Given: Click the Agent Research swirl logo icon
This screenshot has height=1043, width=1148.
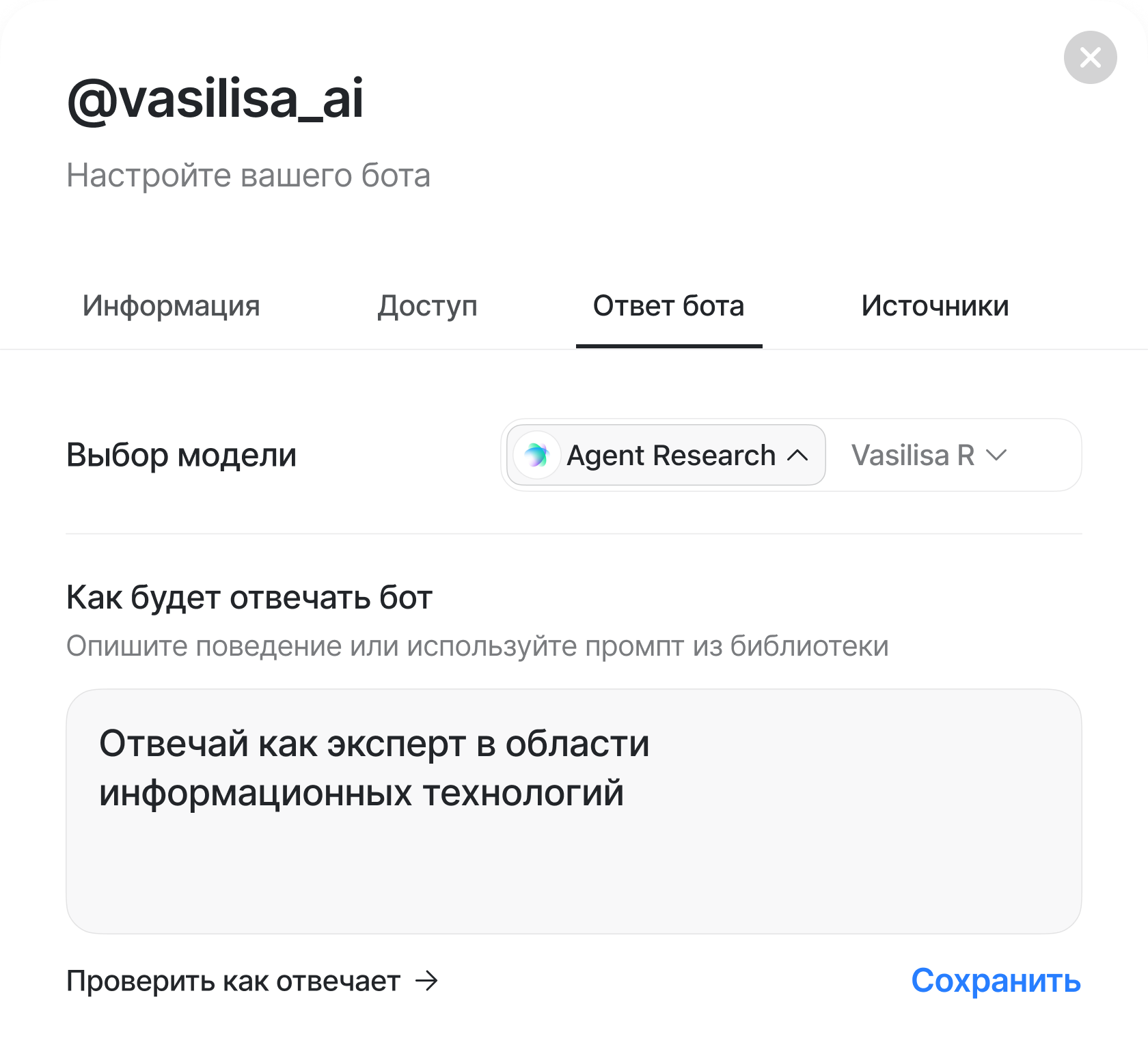Looking at the screenshot, I should [536, 455].
